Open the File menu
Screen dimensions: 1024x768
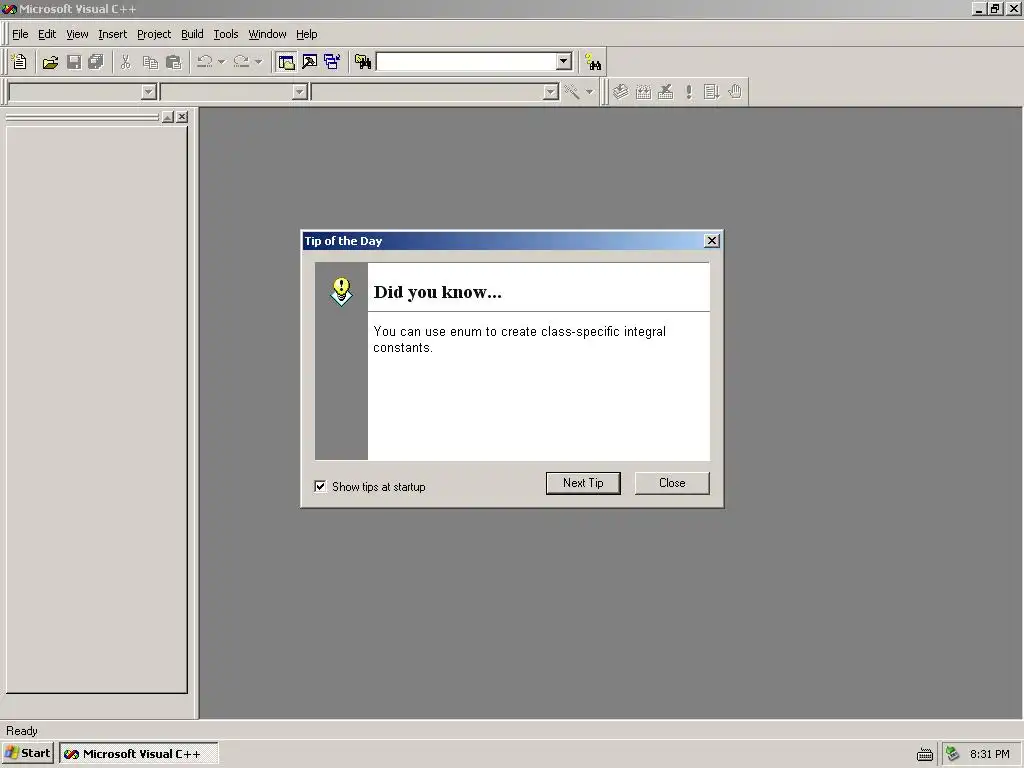tap(20, 34)
